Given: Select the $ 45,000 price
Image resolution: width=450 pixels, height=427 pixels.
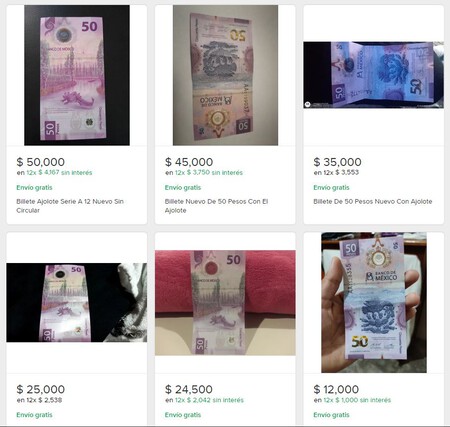Looking at the screenshot, I should (189, 162).
